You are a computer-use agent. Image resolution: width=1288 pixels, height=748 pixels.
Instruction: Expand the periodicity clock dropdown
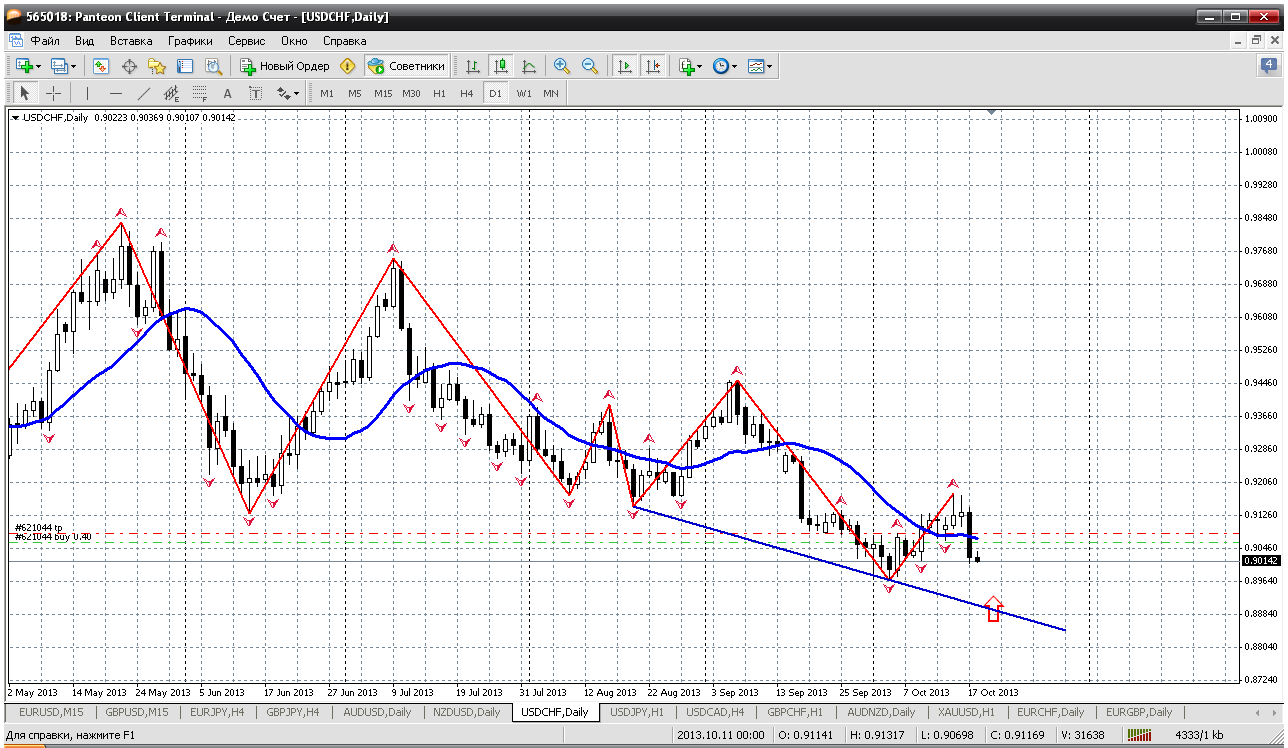tap(735, 66)
